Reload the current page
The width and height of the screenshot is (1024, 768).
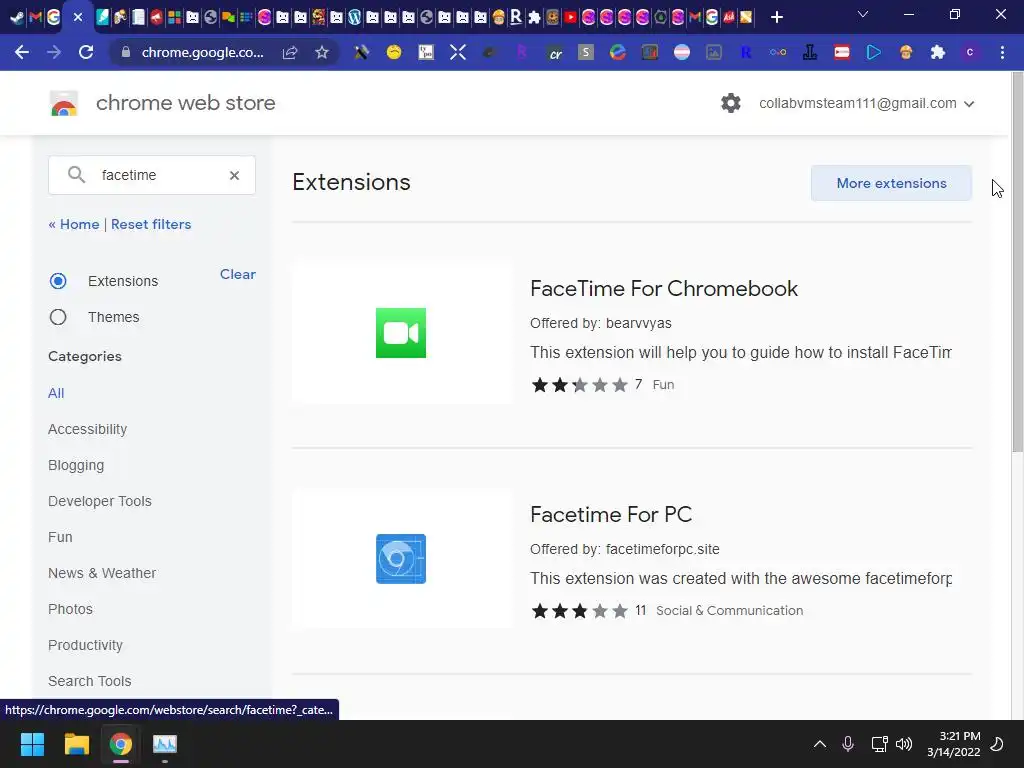[x=86, y=52]
